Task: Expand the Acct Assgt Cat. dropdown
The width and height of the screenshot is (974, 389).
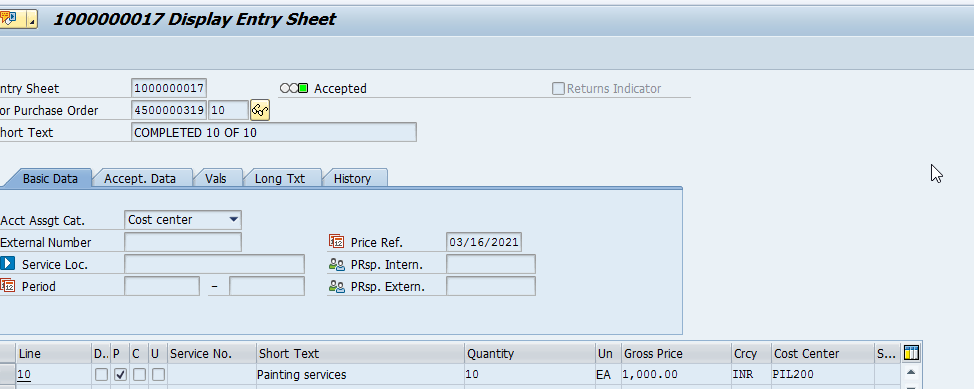Action: click(x=234, y=219)
